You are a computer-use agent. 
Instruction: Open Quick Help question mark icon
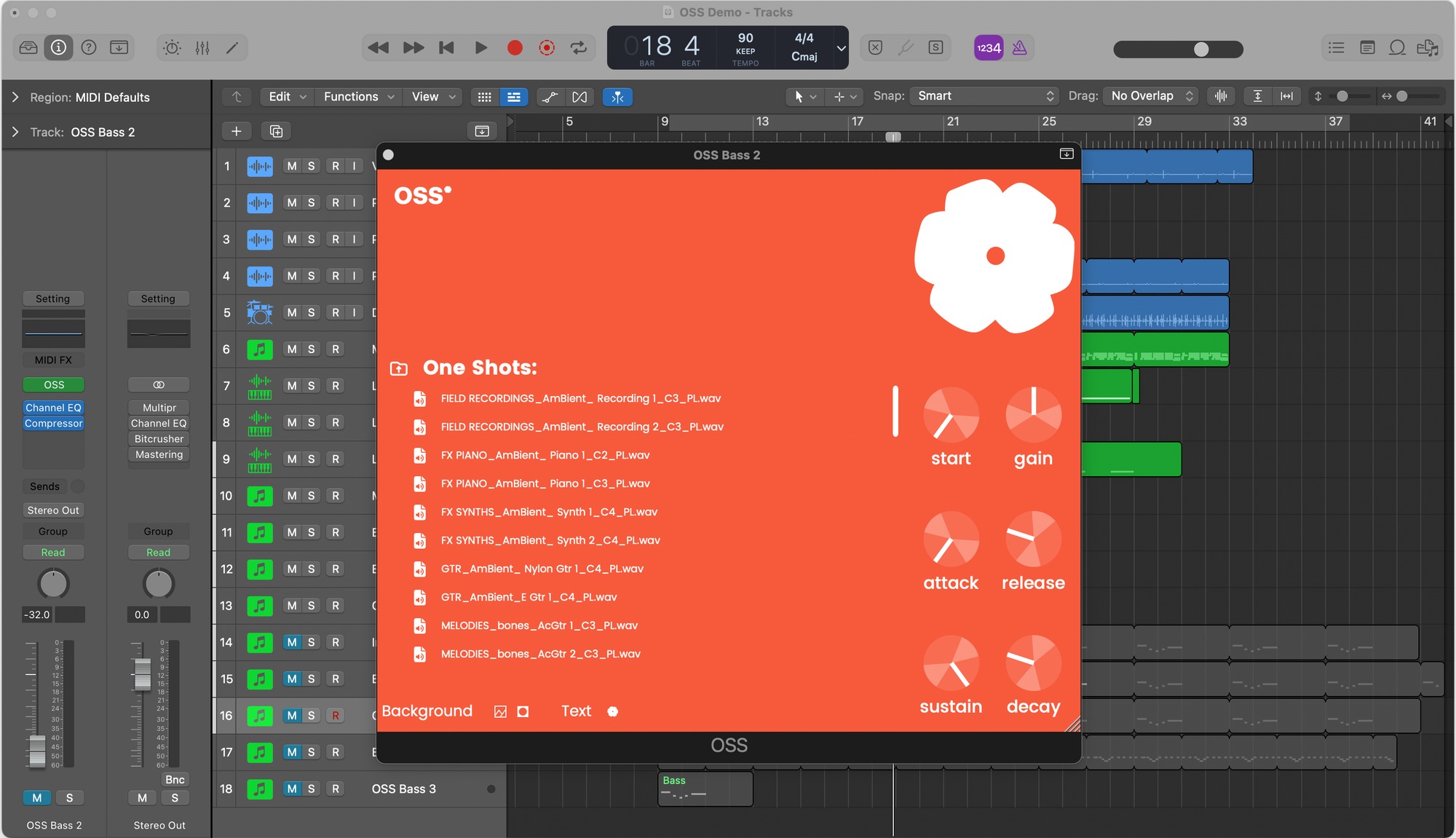89,48
